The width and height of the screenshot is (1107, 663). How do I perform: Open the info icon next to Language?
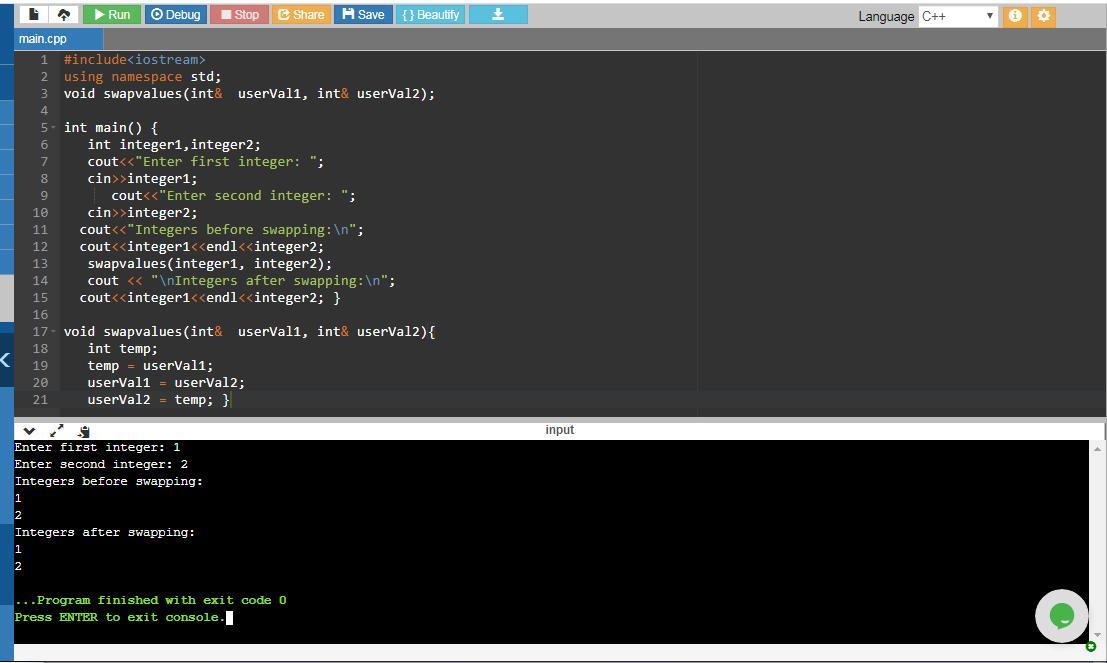[1014, 16]
